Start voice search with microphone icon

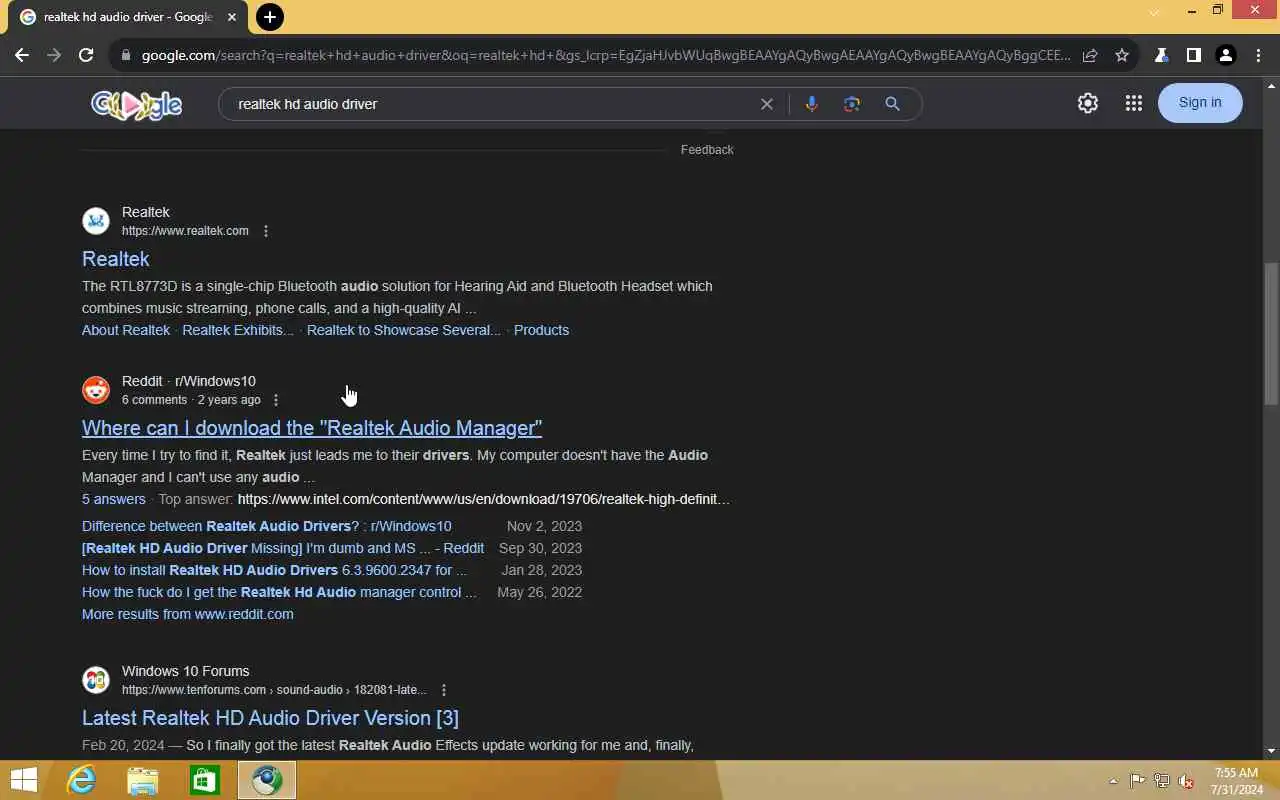811,104
